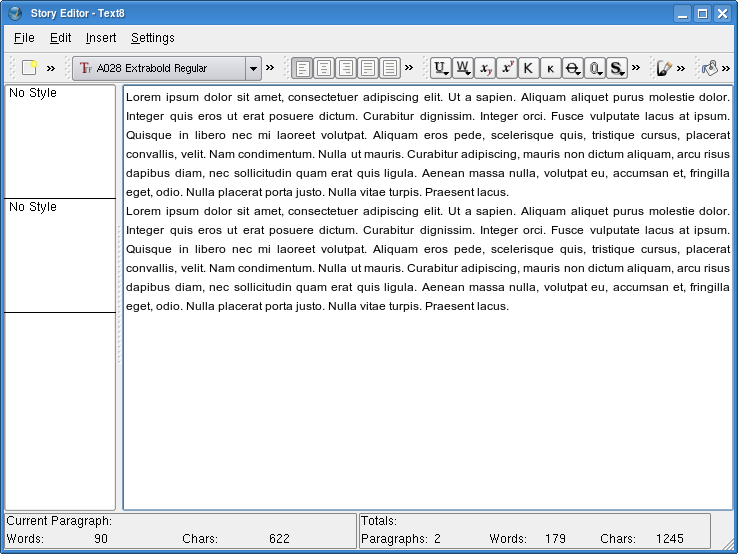738x554 pixels.
Task: Apply outline text effect
Action: pyautogui.click(x=594, y=68)
